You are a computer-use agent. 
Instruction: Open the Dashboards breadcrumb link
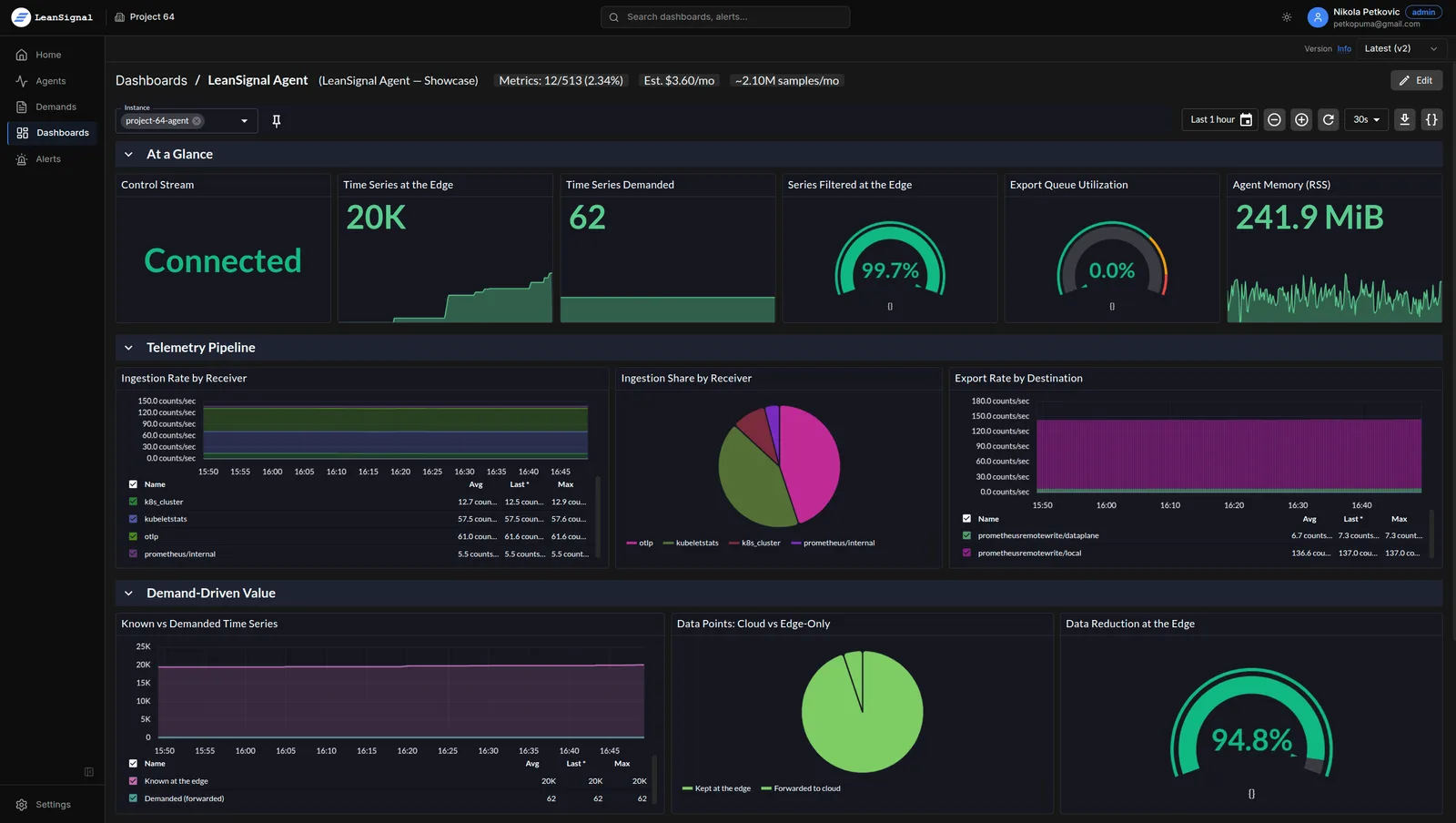(x=151, y=81)
